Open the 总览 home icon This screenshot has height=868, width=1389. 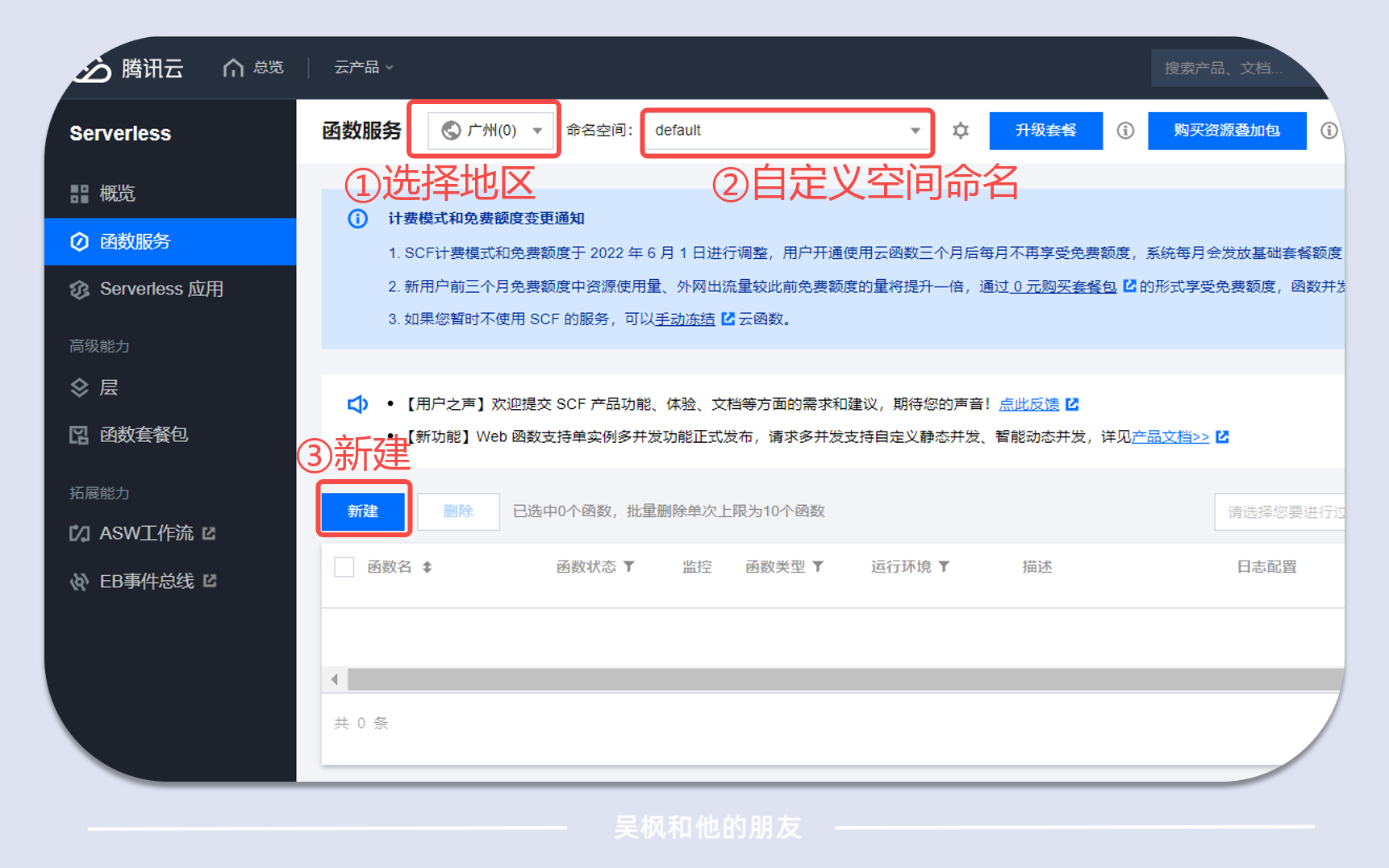[233, 68]
